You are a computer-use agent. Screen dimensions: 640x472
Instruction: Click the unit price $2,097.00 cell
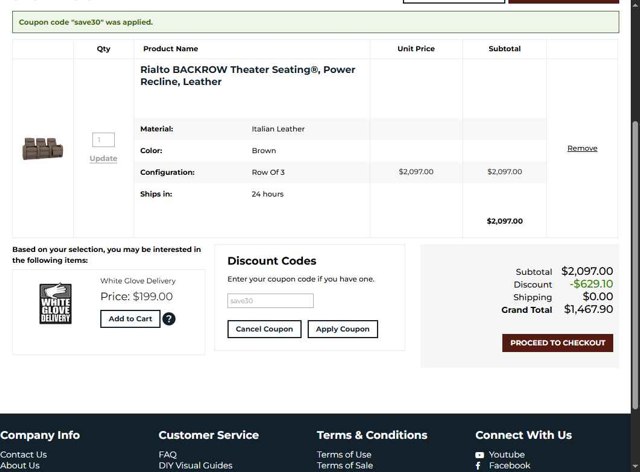[416, 172]
